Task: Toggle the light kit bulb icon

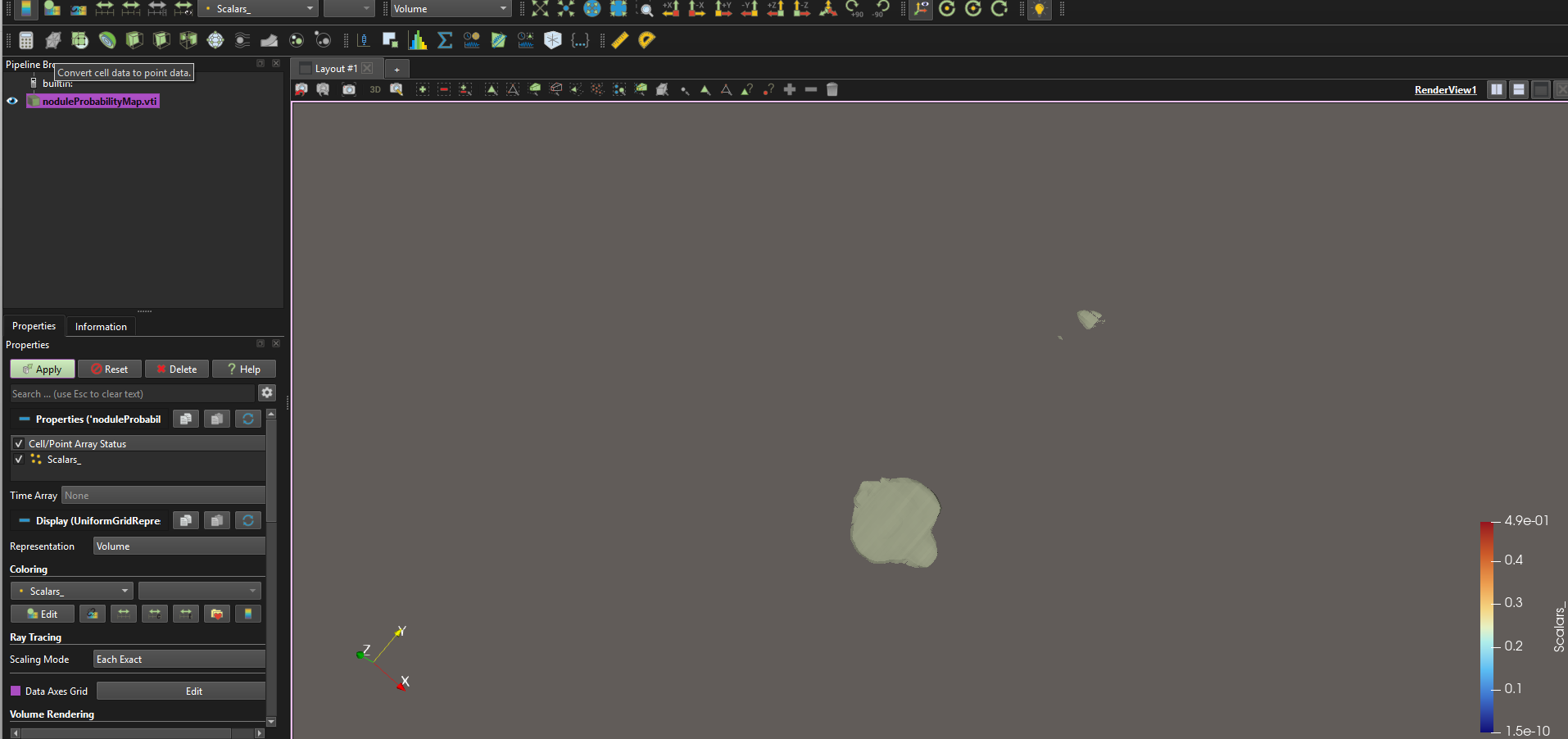Action: (x=1039, y=9)
